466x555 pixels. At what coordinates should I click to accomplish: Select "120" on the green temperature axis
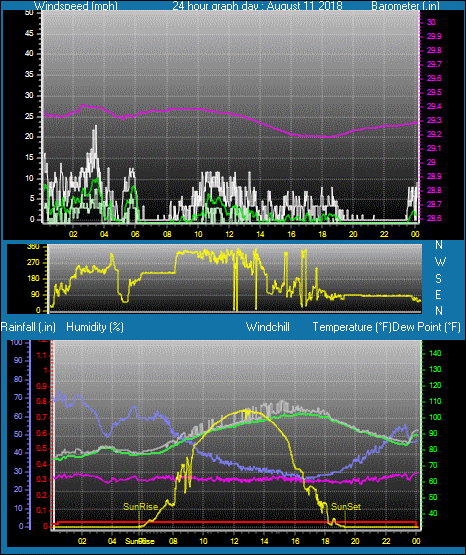(x=435, y=385)
